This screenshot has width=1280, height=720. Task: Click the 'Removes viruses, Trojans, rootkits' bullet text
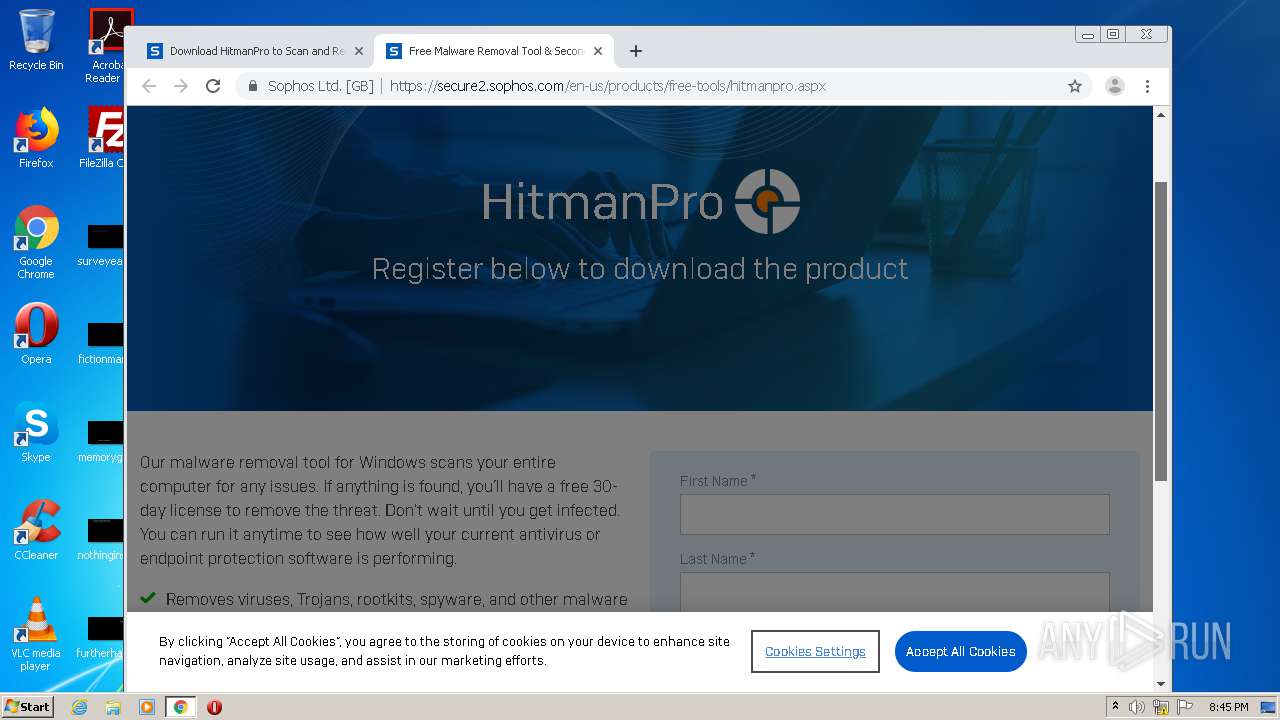pos(397,599)
